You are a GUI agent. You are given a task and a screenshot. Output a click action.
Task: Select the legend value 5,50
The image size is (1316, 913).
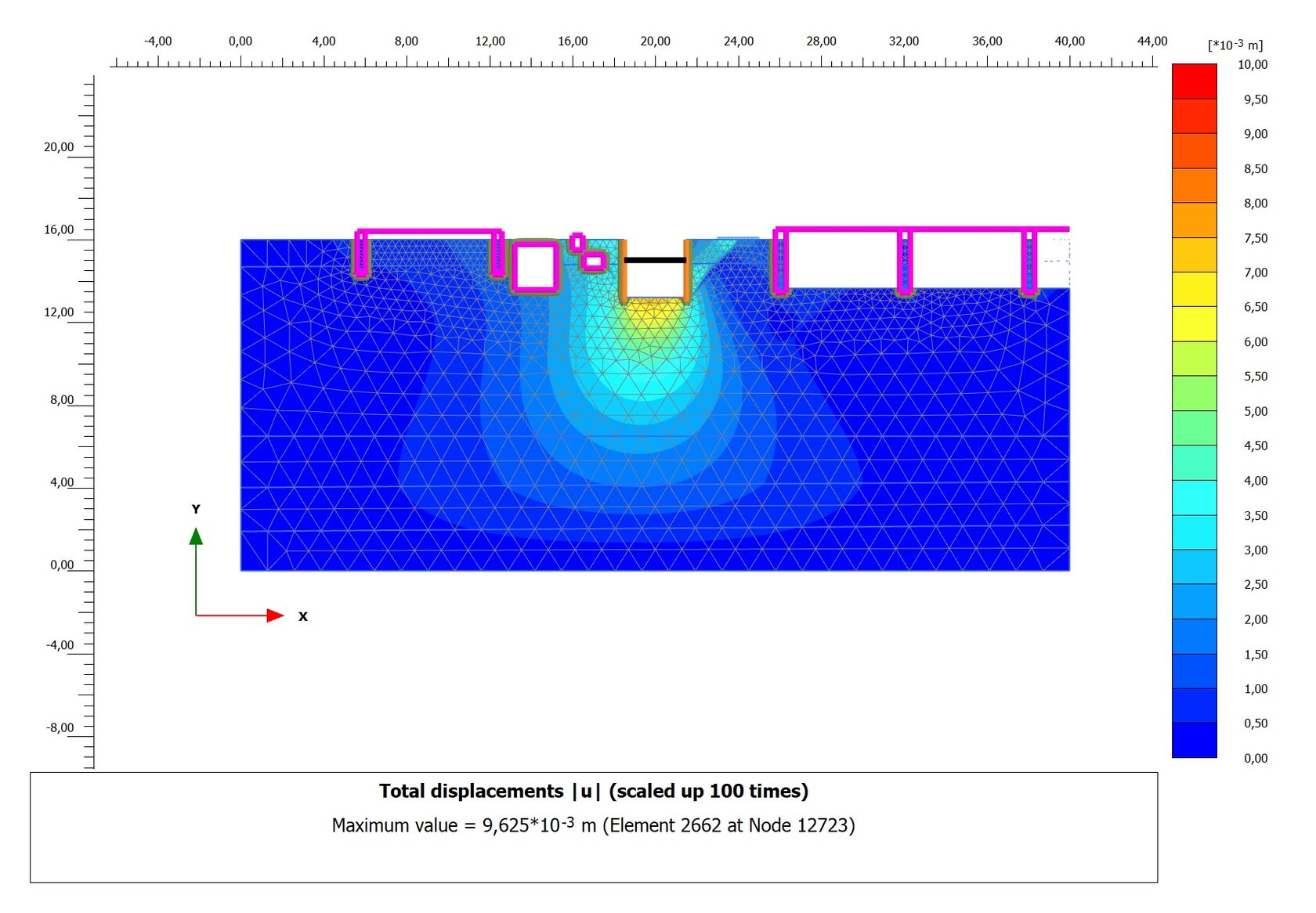click(1255, 376)
